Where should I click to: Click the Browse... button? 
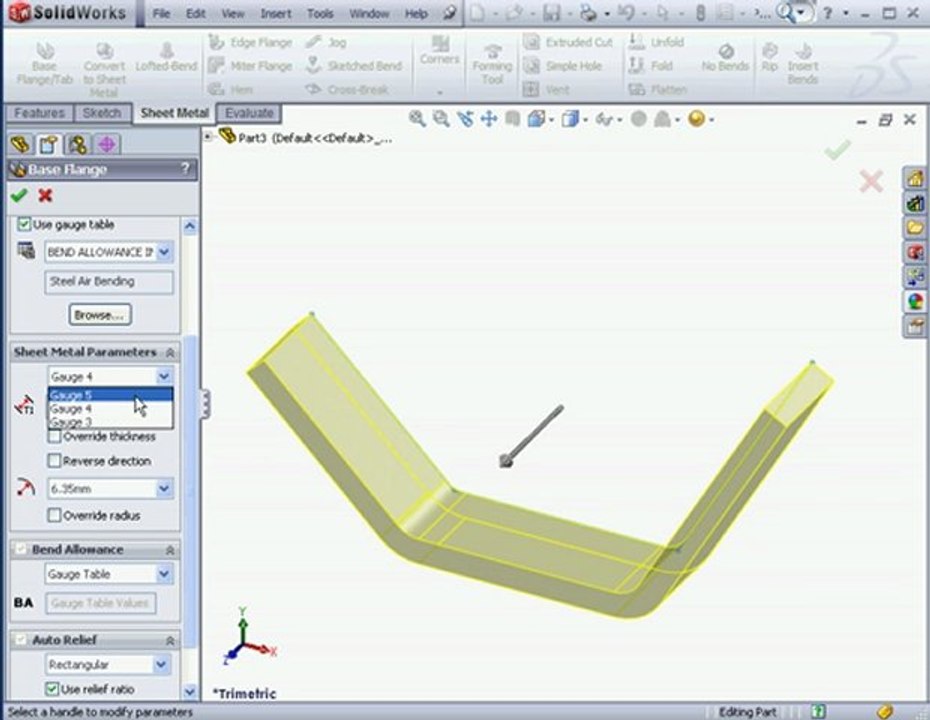tap(100, 315)
